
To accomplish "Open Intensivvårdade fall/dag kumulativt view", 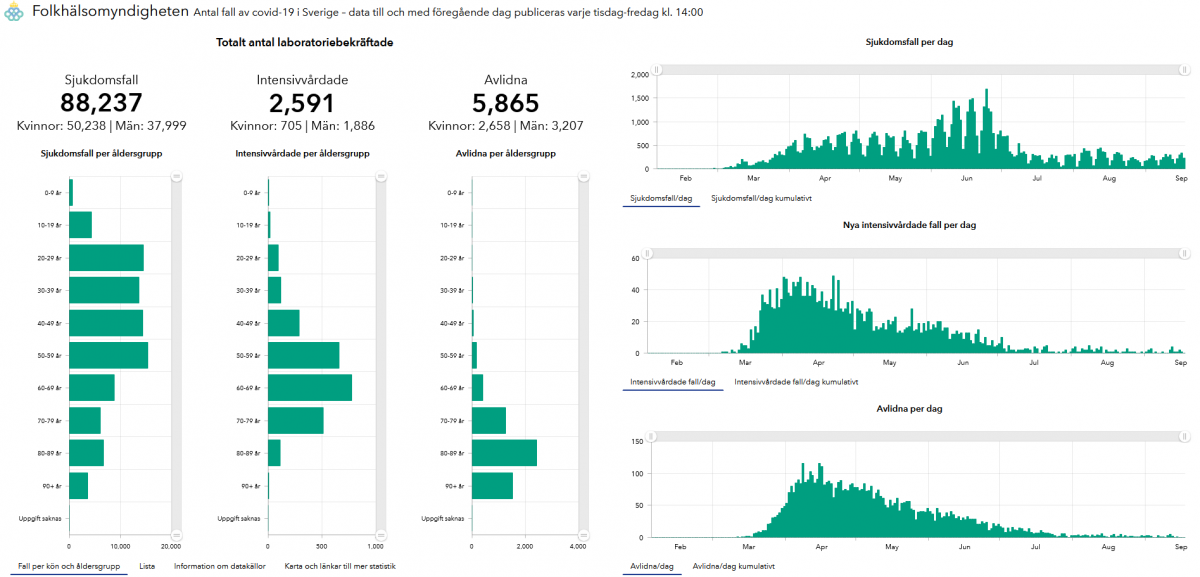I will coord(795,382).
